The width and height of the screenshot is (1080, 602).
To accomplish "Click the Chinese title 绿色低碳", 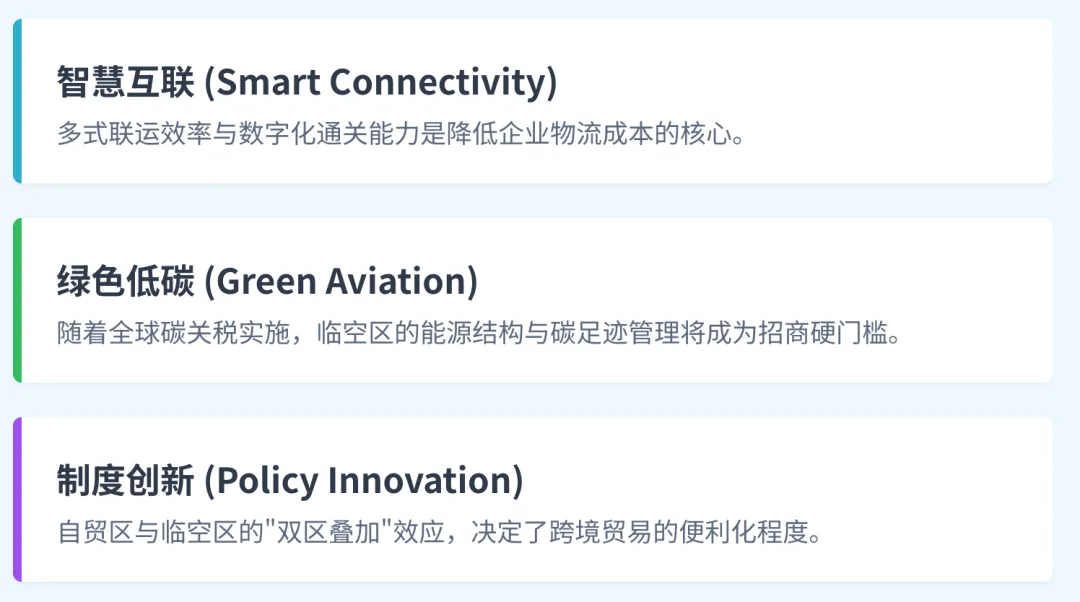I will pos(125,282).
